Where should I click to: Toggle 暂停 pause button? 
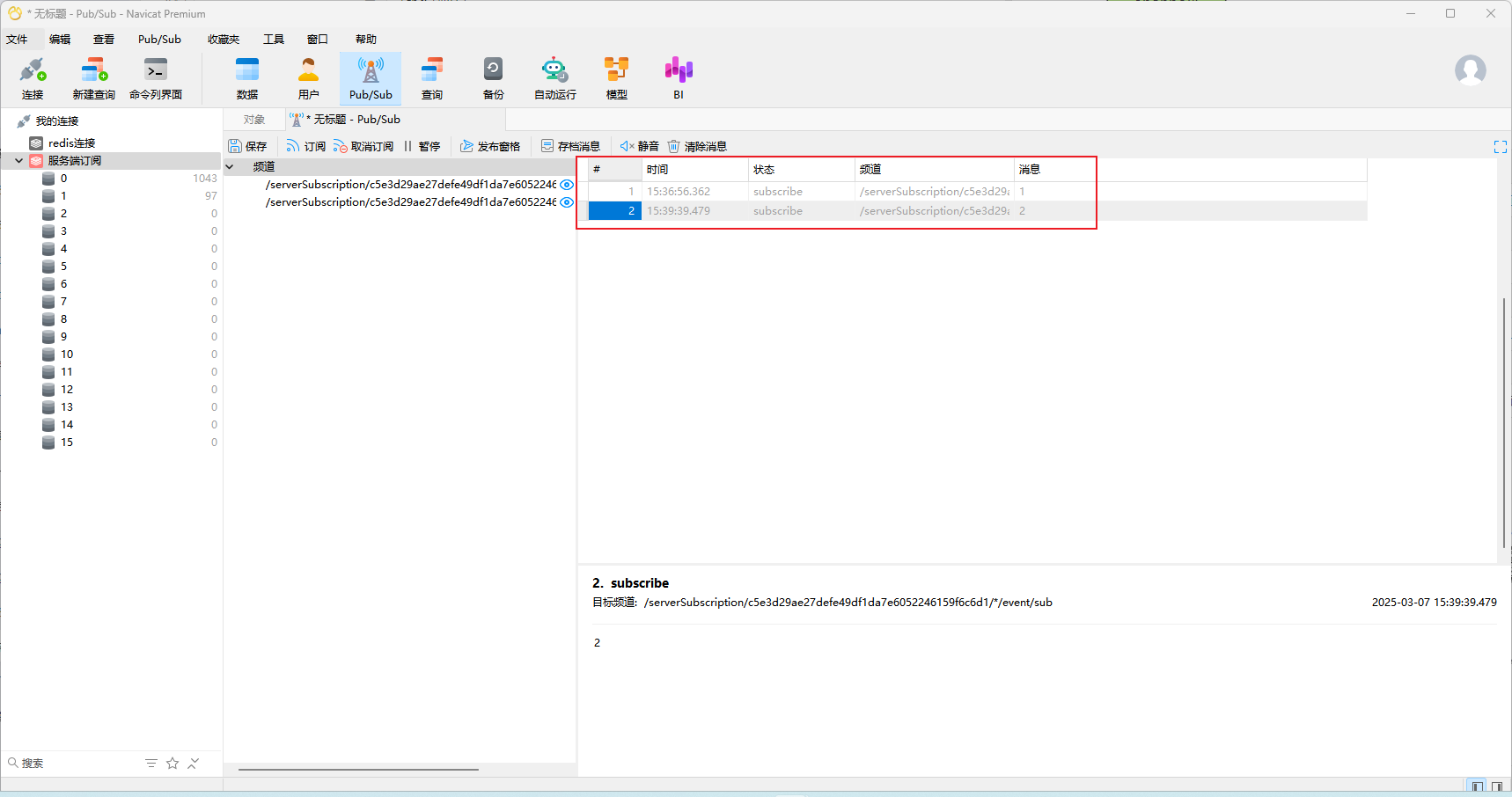point(422,146)
